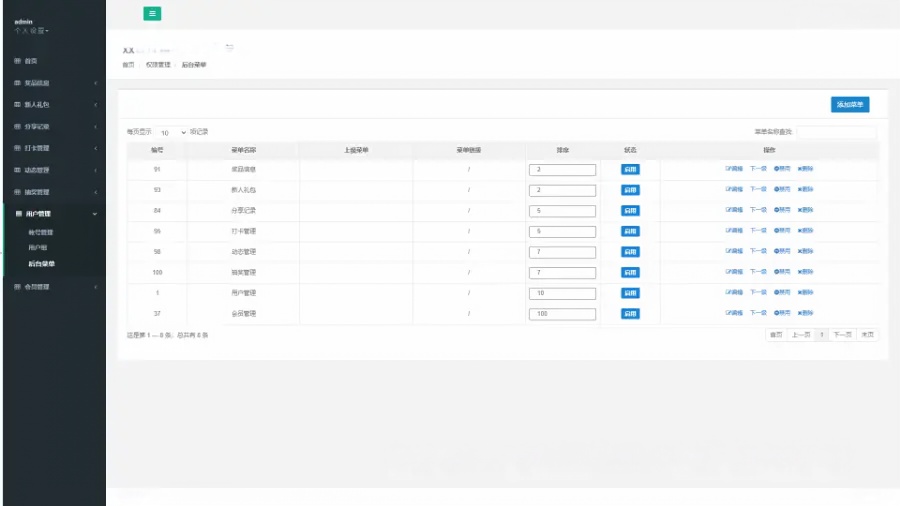
Task: Toggle the blue 启用 status in first row
Action: coord(630,169)
